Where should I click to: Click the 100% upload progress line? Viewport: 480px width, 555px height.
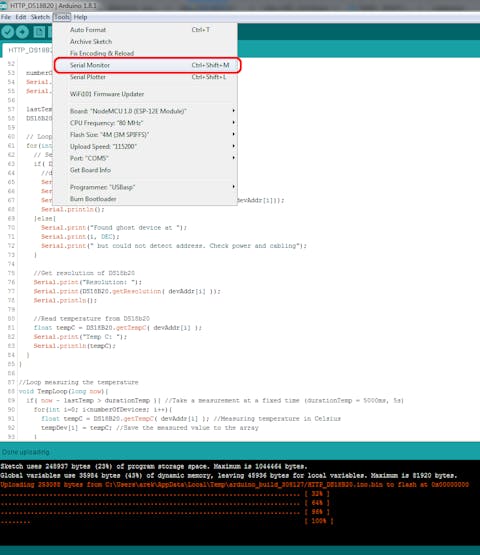pos(167,521)
